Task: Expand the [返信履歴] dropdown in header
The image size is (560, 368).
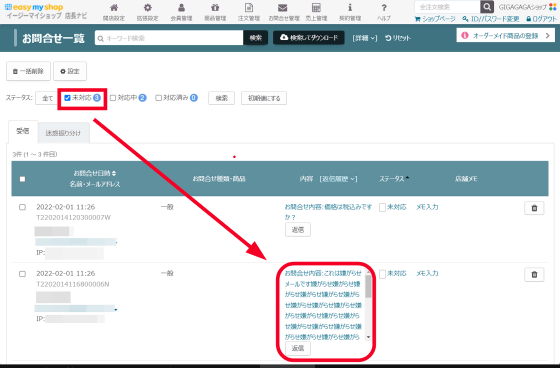Action: point(338,179)
